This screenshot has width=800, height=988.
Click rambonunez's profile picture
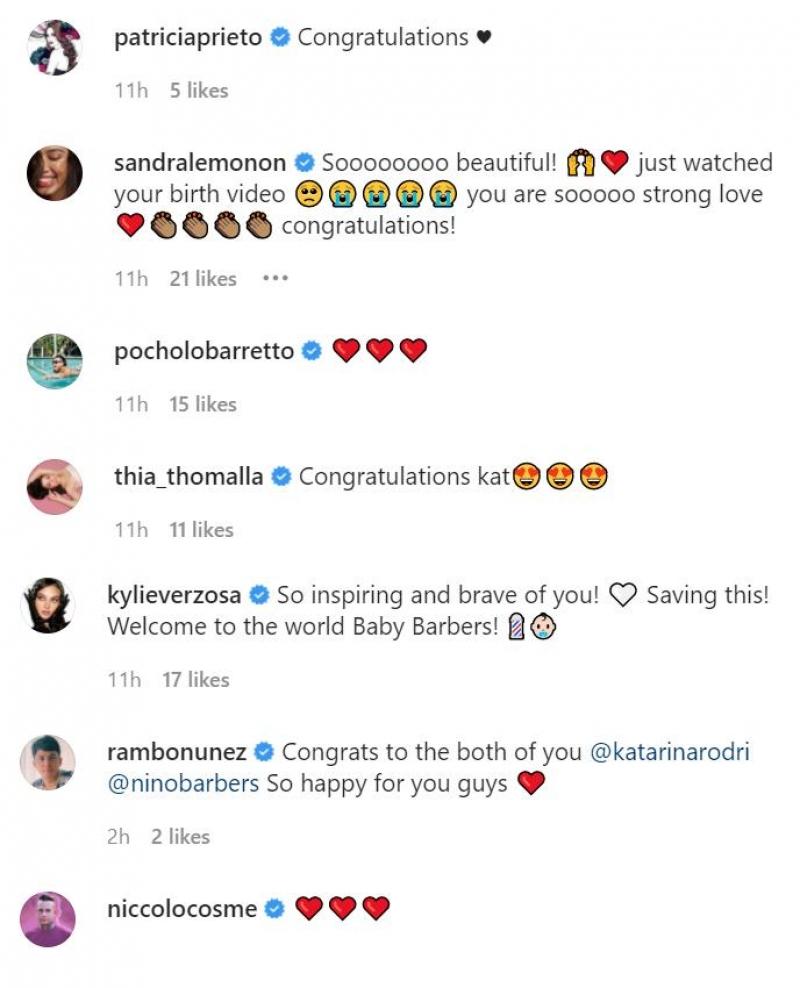coord(48,762)
